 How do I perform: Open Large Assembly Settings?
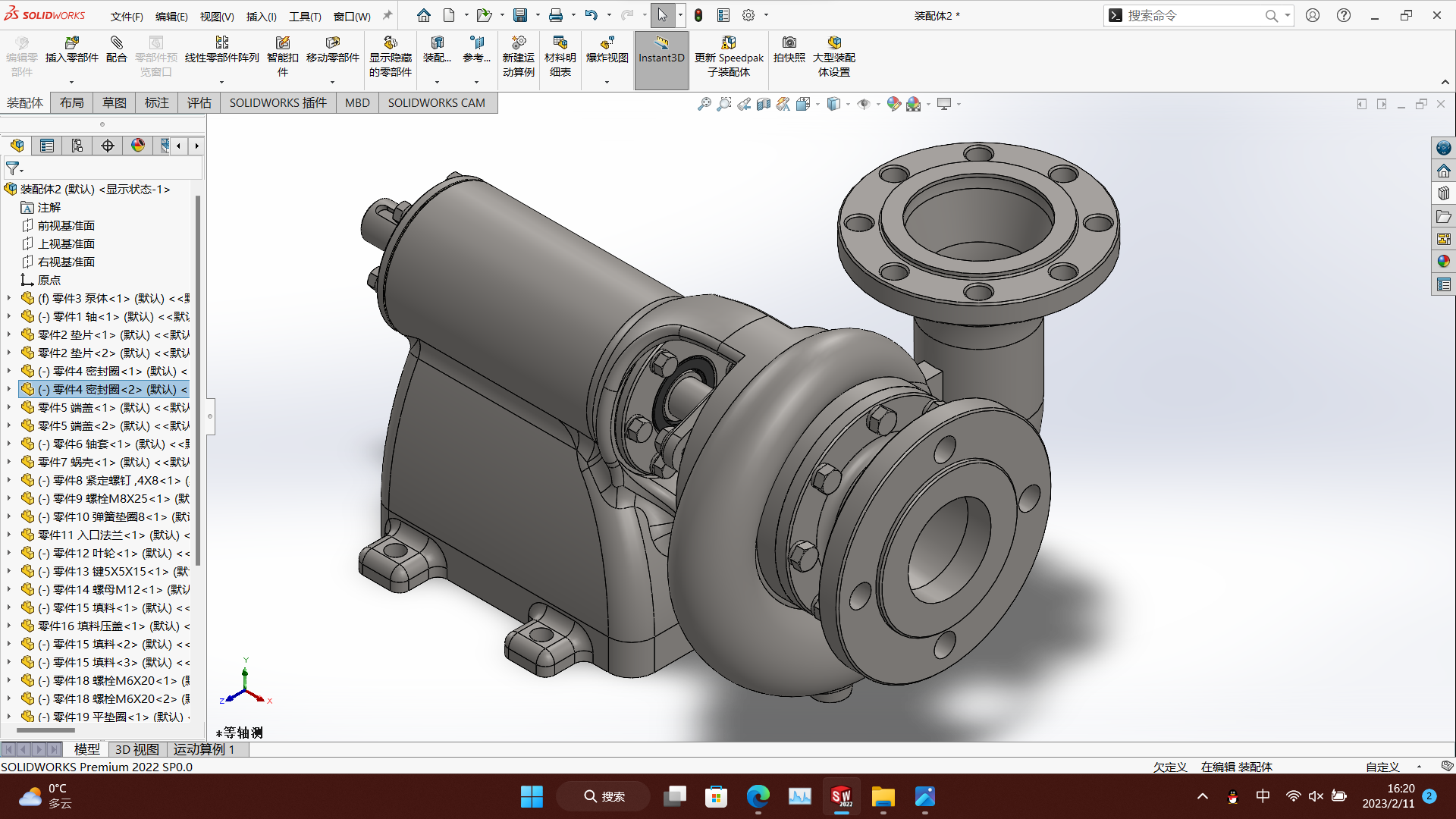[x=833, y=56]
